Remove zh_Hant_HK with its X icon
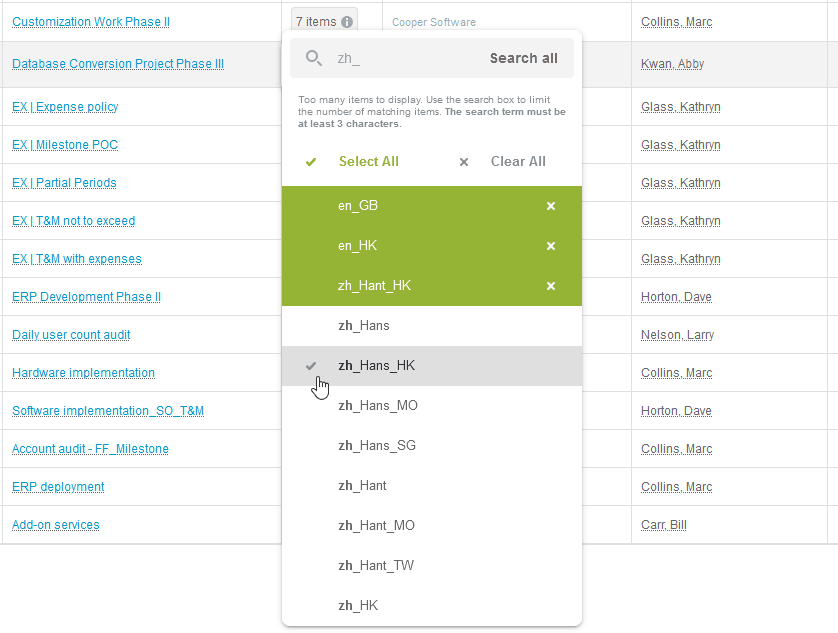The height and width of the screenshot is (633, 838). [551, 286]
